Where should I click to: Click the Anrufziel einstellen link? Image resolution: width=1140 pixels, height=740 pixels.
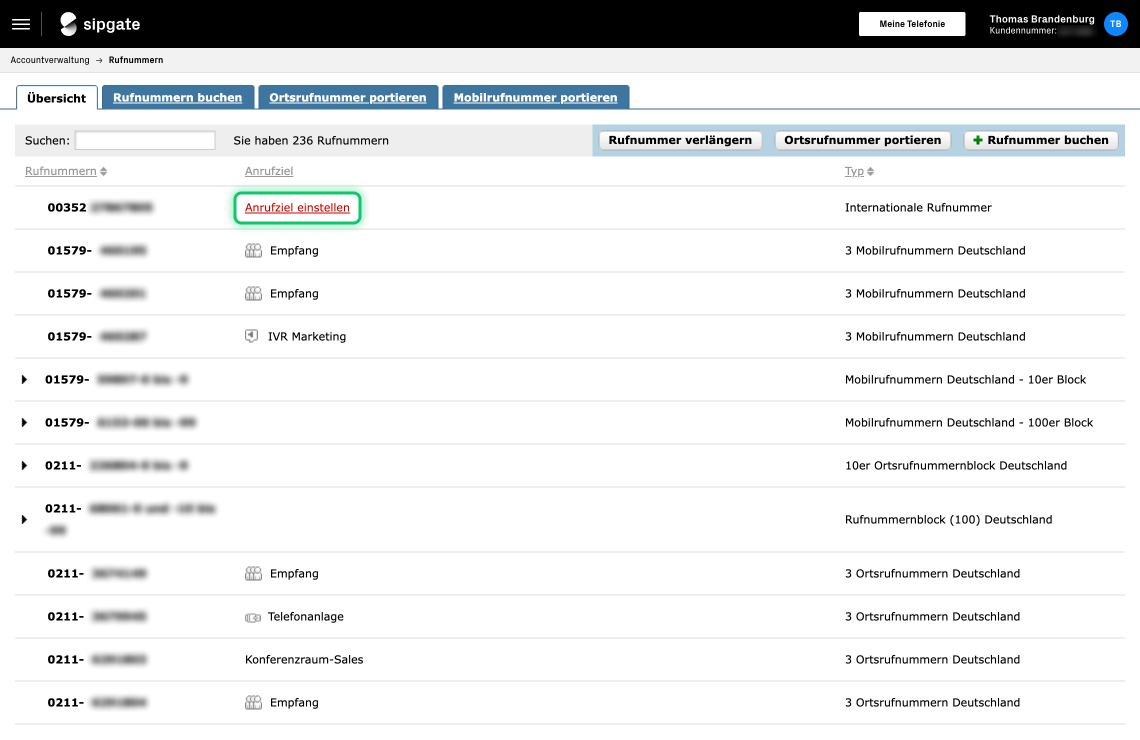(297, 208)
